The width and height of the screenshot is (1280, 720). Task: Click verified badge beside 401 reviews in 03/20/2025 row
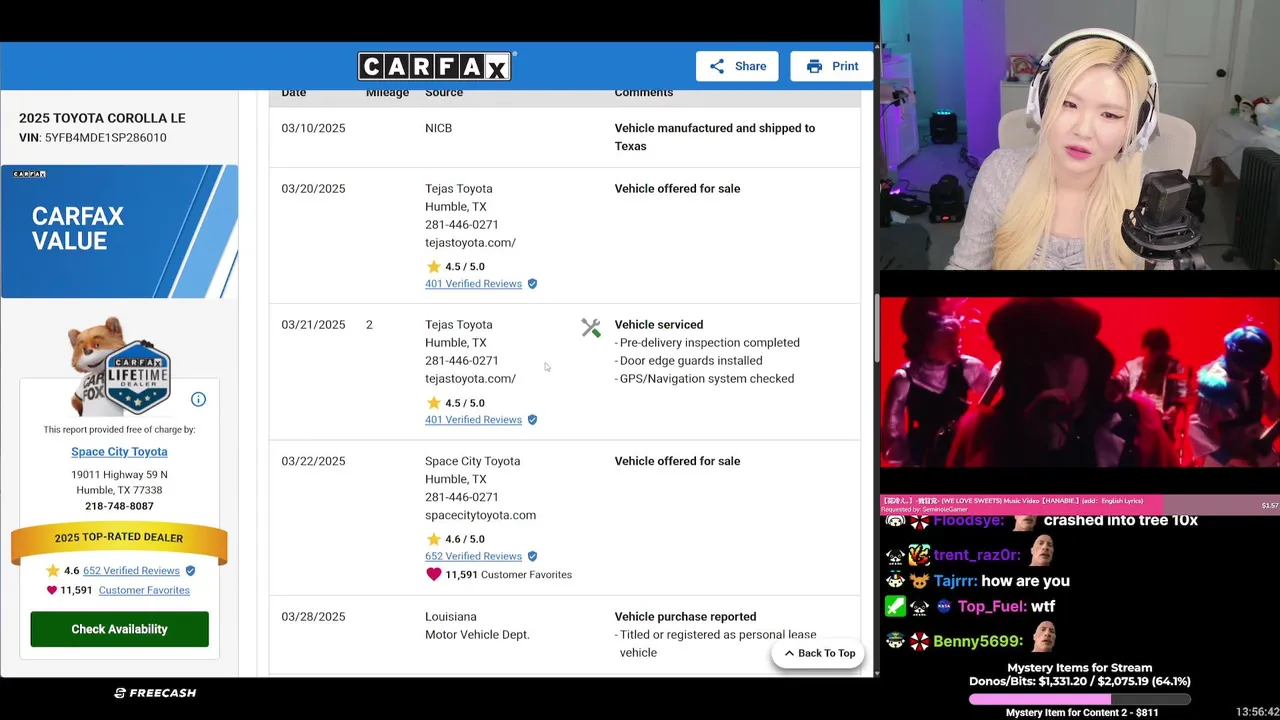(532, 284)
